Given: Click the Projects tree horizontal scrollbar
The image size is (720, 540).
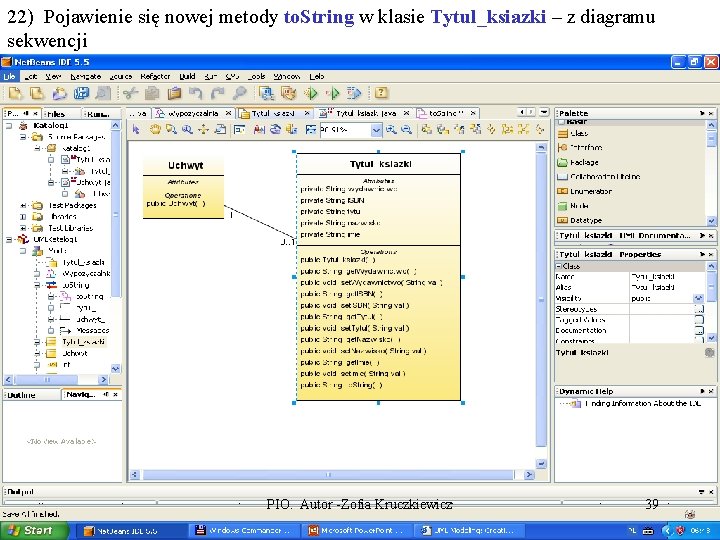Looking at the screenshot, I should coord(46,380).
